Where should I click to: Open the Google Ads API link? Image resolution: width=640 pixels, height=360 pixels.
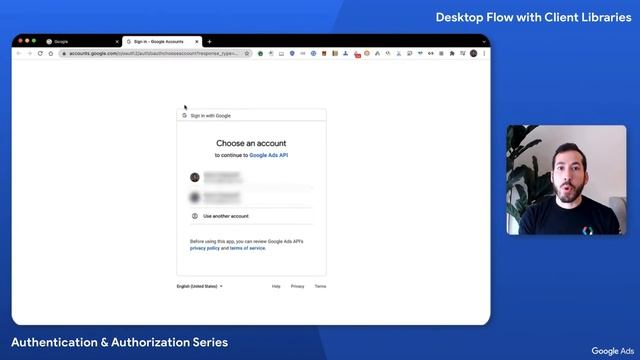(269, 155)
